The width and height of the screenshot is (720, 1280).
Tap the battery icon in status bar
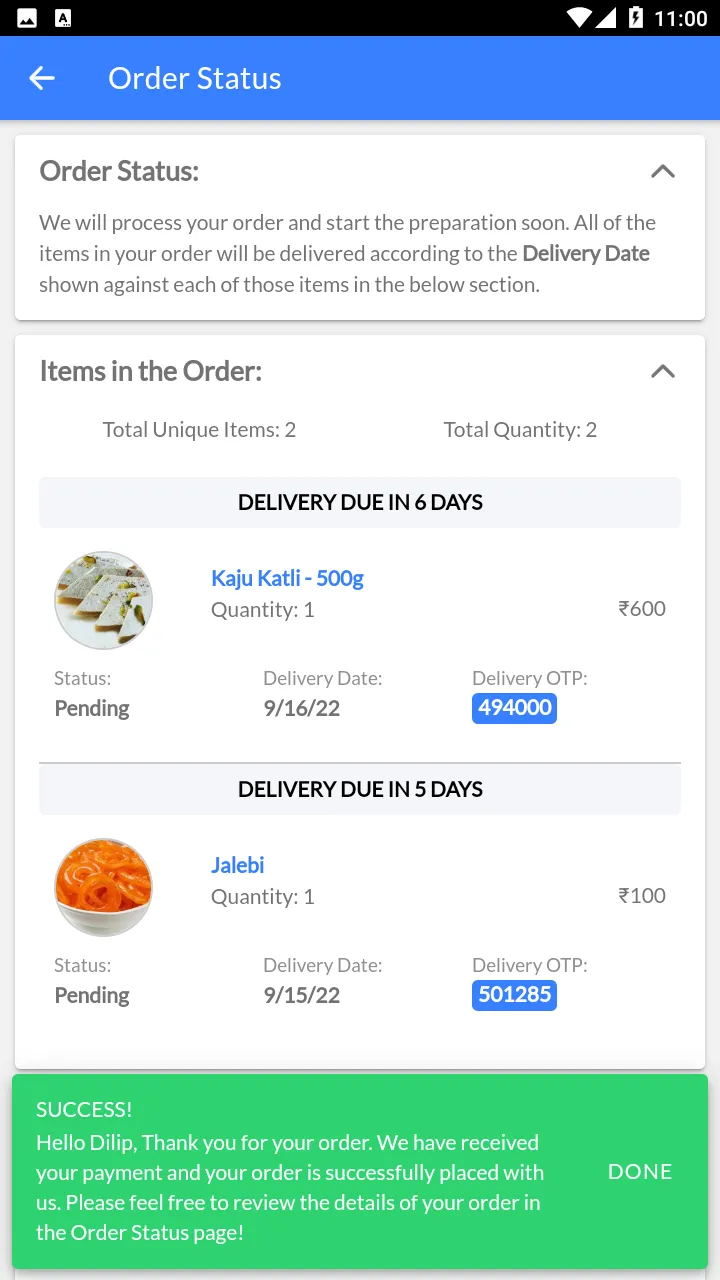[635, 18]
